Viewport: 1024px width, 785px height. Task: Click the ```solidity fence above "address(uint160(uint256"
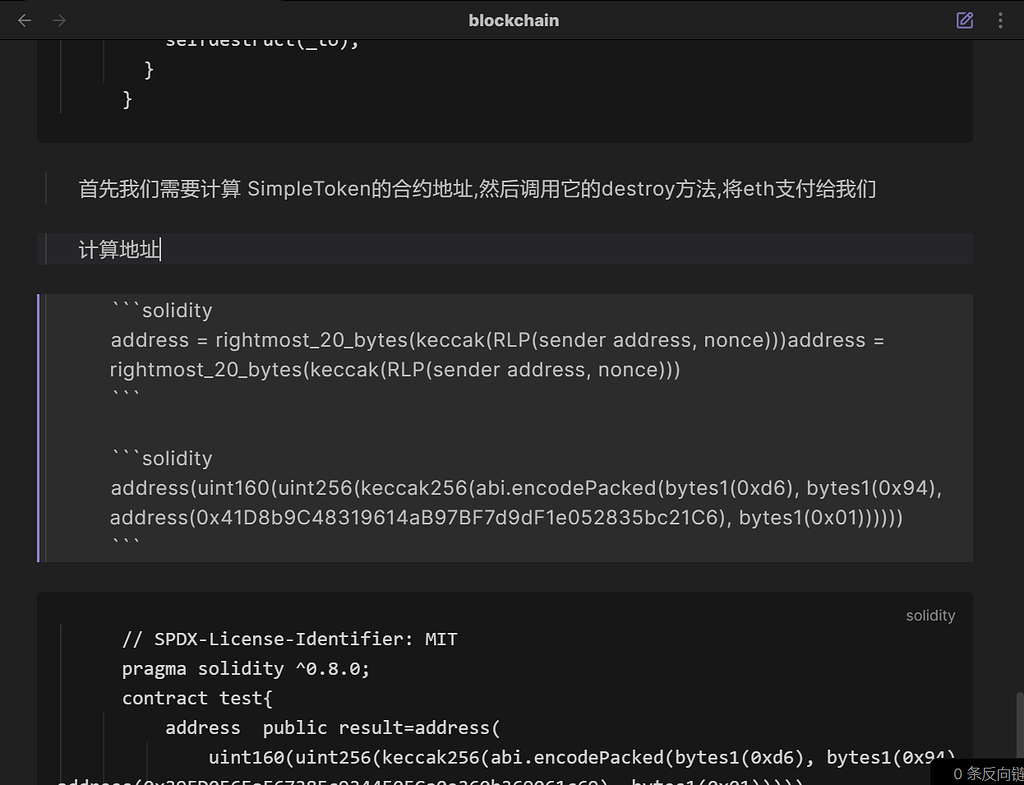click(161, 458)
